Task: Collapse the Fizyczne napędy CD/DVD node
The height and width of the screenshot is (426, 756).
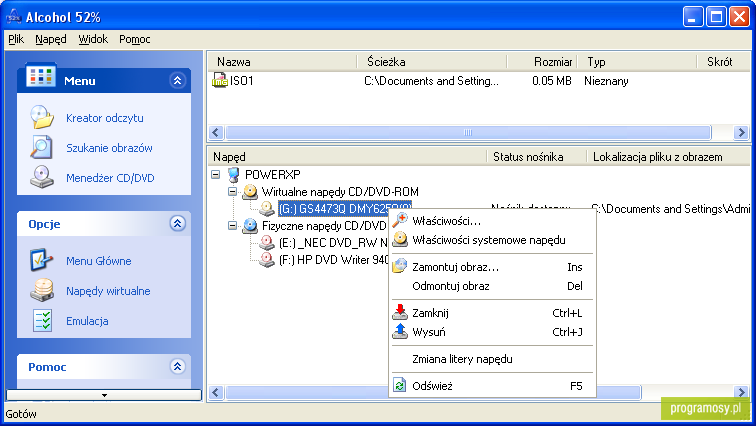Action: click(x=232, y=225)
